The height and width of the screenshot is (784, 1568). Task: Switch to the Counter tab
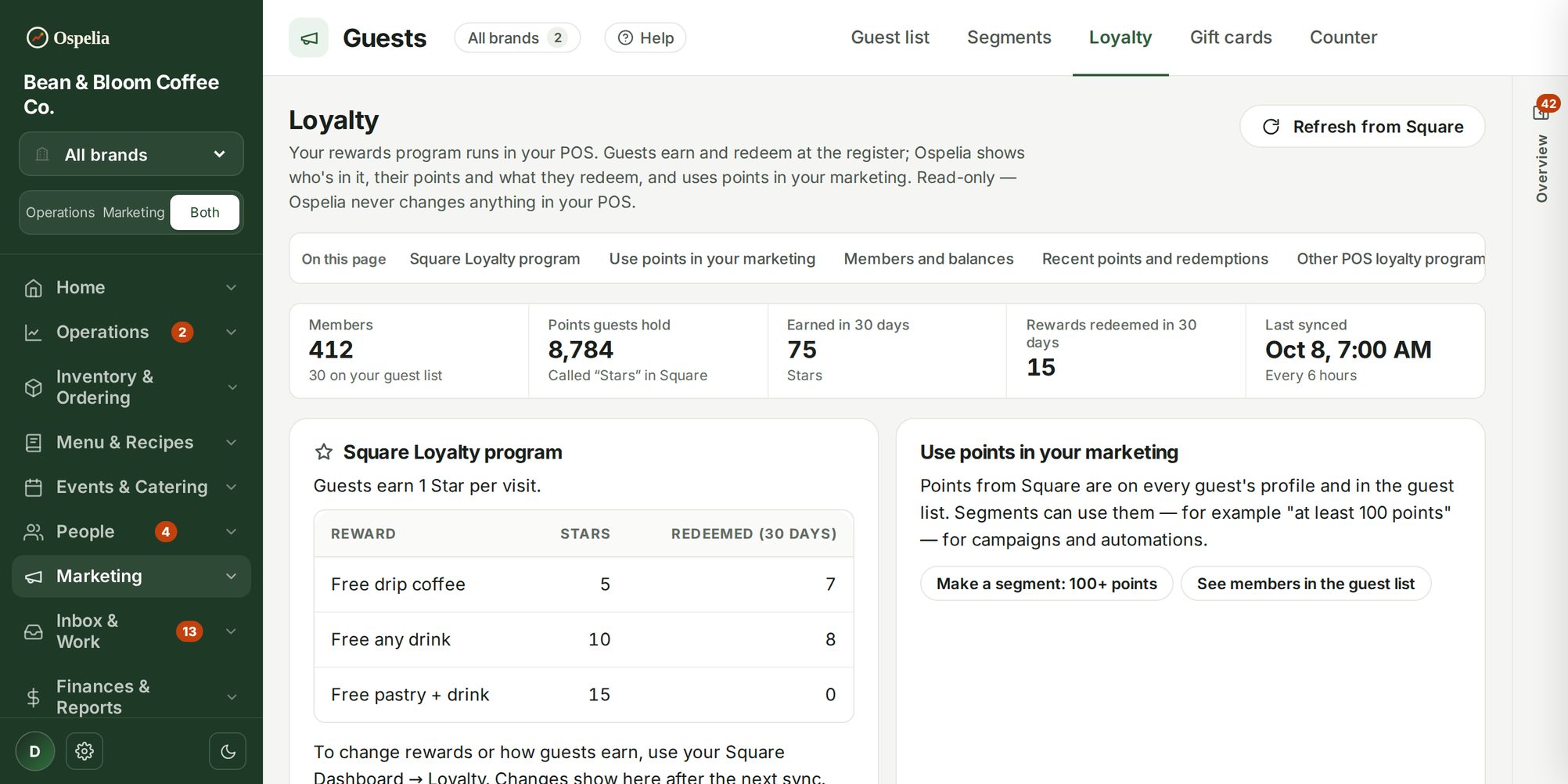pyautogui.click(x=1343, y=38)
